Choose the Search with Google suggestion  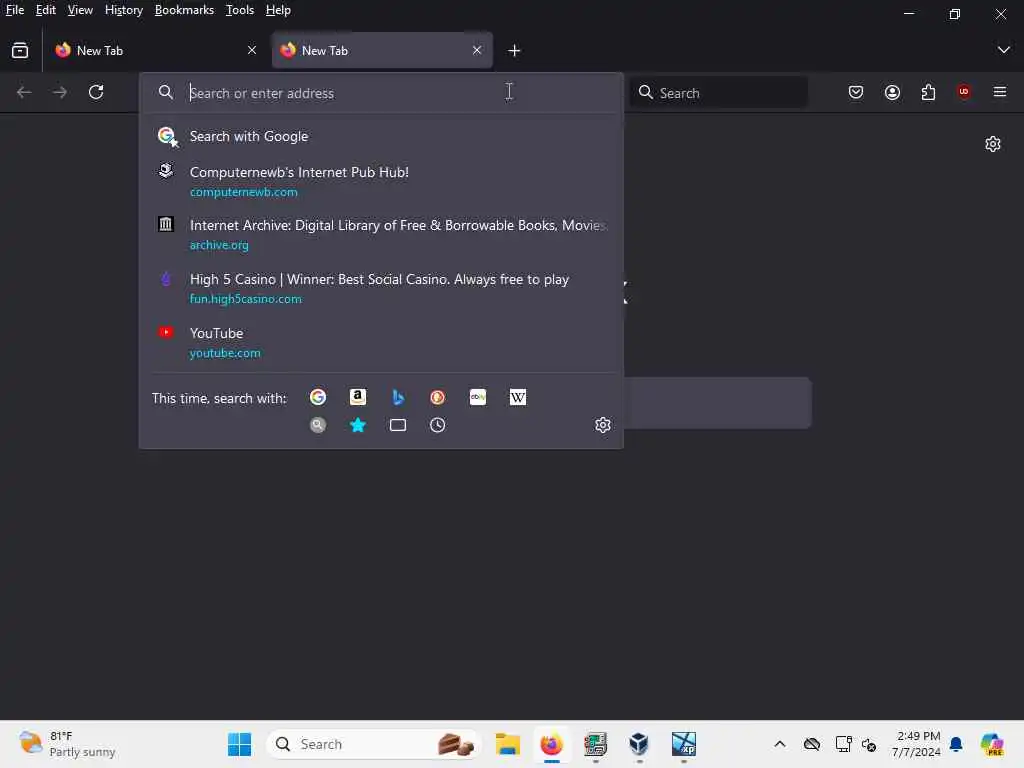(381, 136)
